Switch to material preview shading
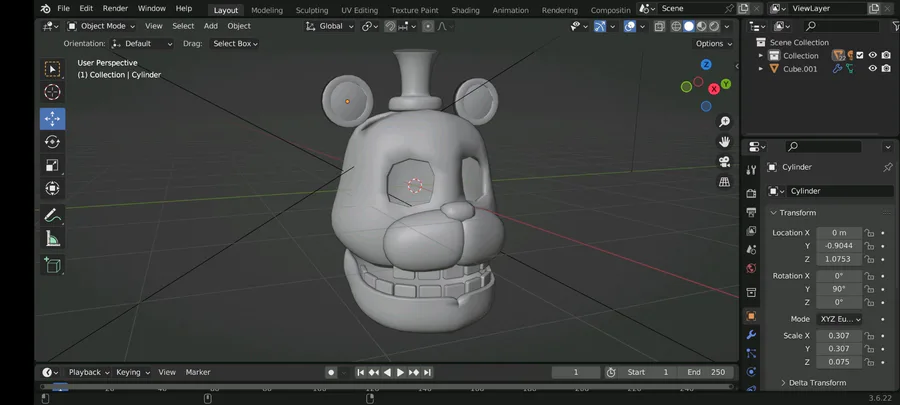The image size is (900, 405). click(701, 26)
